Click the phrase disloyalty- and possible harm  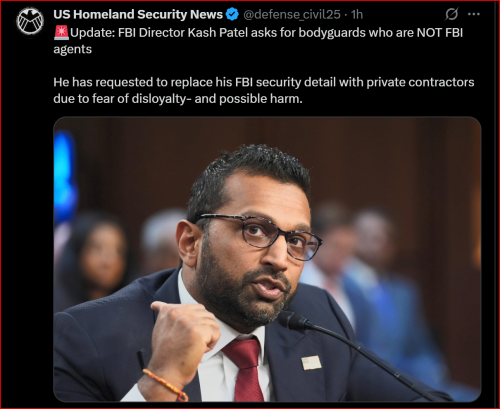217,99
